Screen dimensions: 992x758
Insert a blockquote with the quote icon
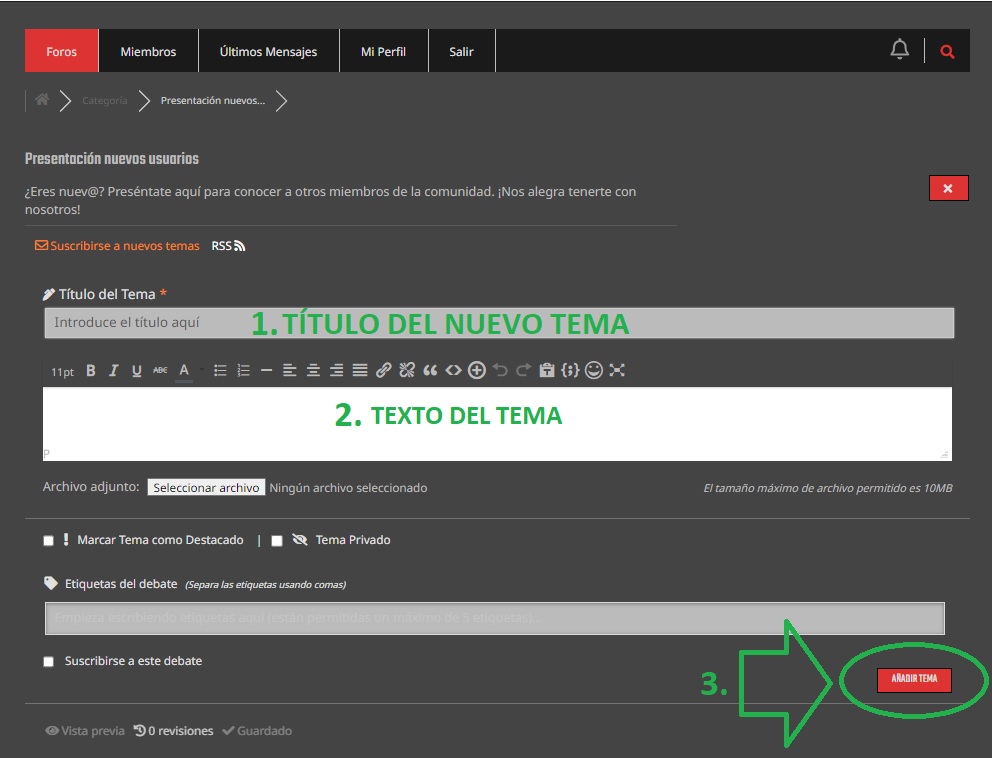(x=430, y=371)
